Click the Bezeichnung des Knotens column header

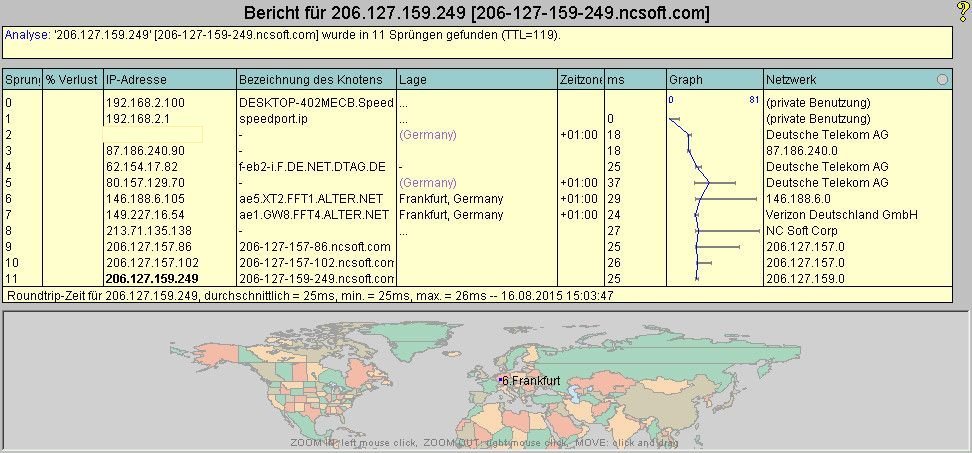[x=317, y=79]
